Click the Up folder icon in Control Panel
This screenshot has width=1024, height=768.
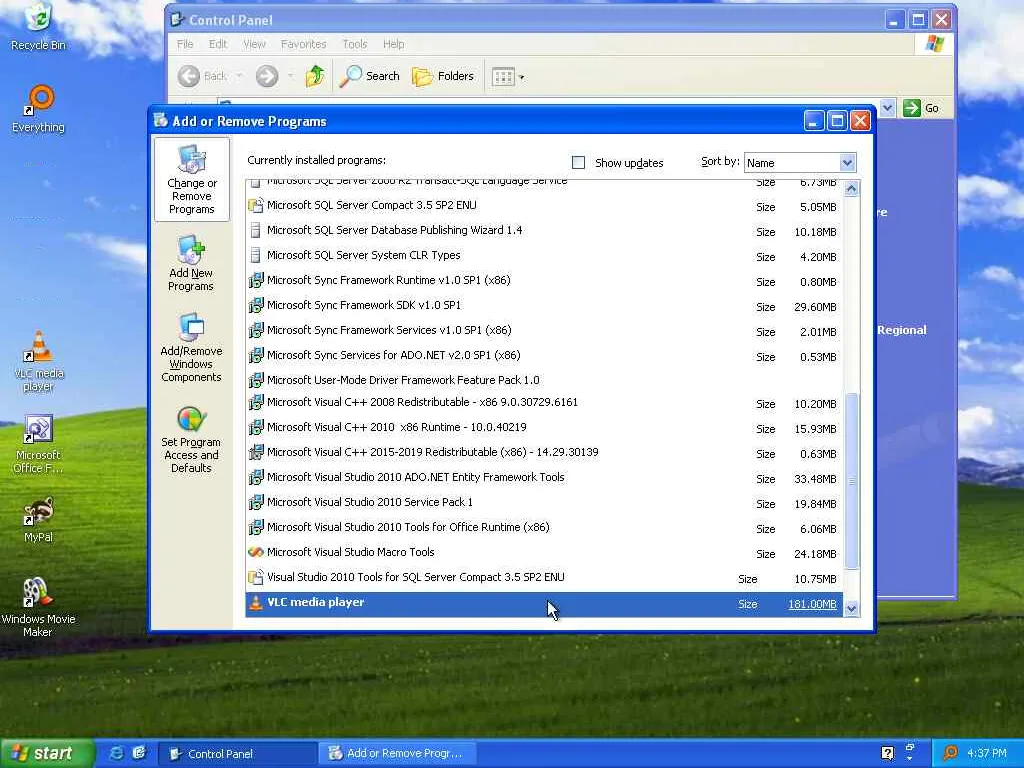click(x=315, y=76)
